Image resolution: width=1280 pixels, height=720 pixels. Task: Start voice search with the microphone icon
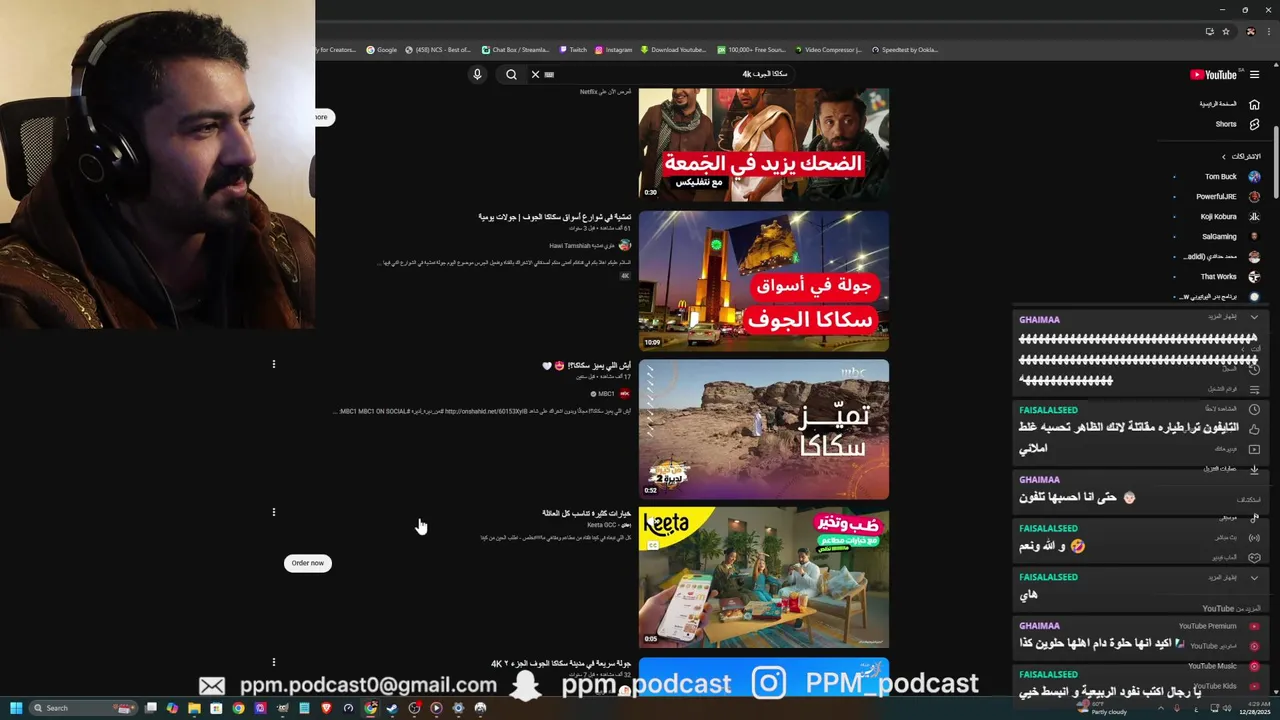(477, 74)
